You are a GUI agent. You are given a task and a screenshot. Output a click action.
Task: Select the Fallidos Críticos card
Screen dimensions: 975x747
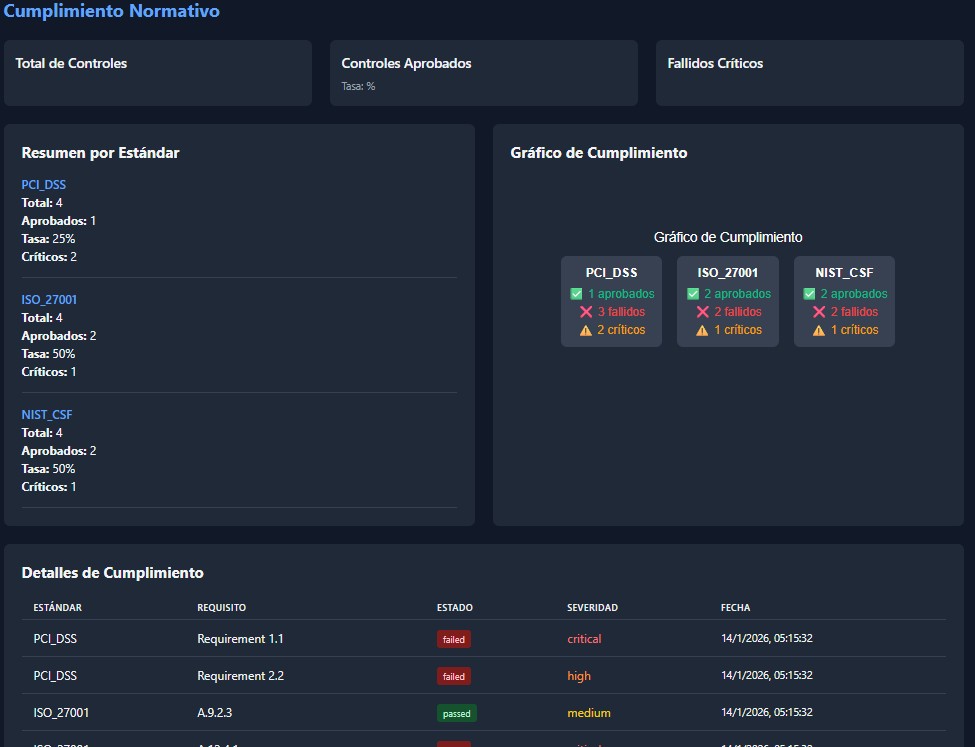[809, 73]
